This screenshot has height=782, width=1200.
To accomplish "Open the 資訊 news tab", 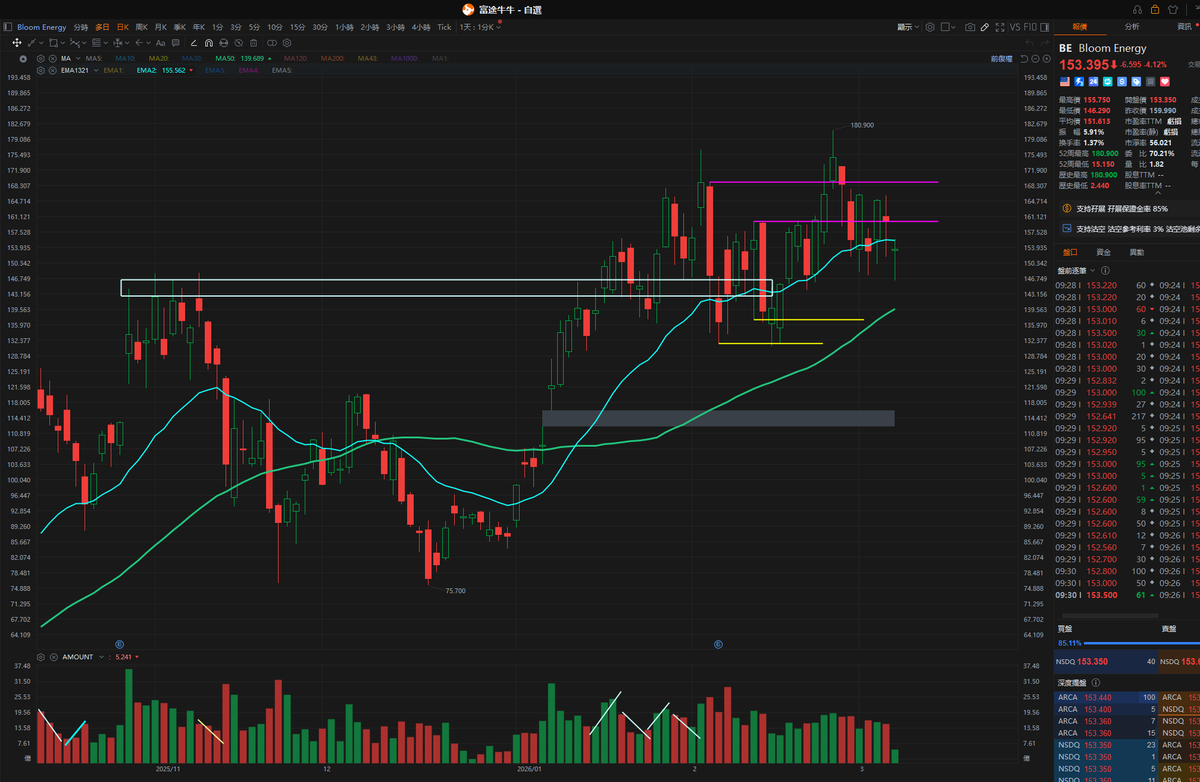I will pos(1184,27).
